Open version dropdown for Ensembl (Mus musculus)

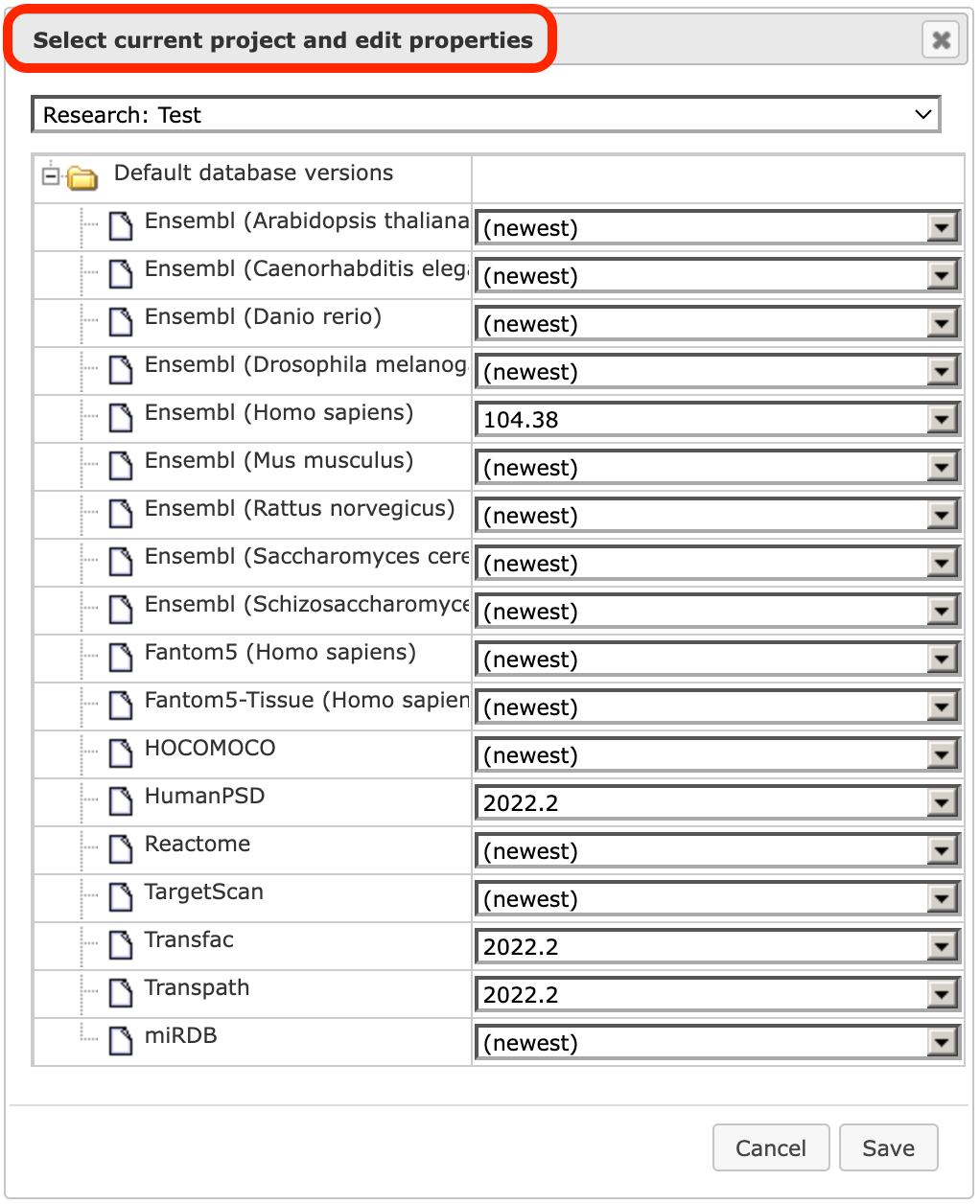(718, 467)
